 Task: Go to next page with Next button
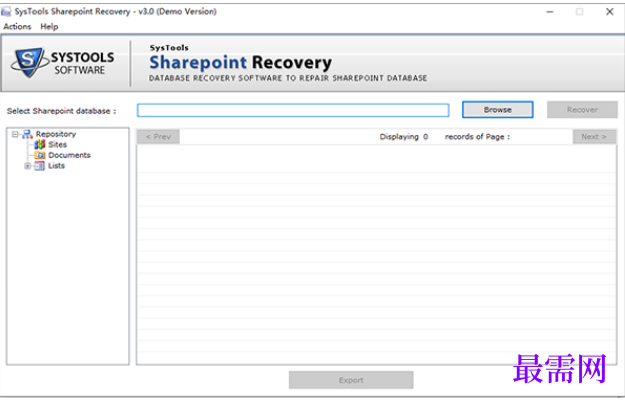(x=594, y=137)
